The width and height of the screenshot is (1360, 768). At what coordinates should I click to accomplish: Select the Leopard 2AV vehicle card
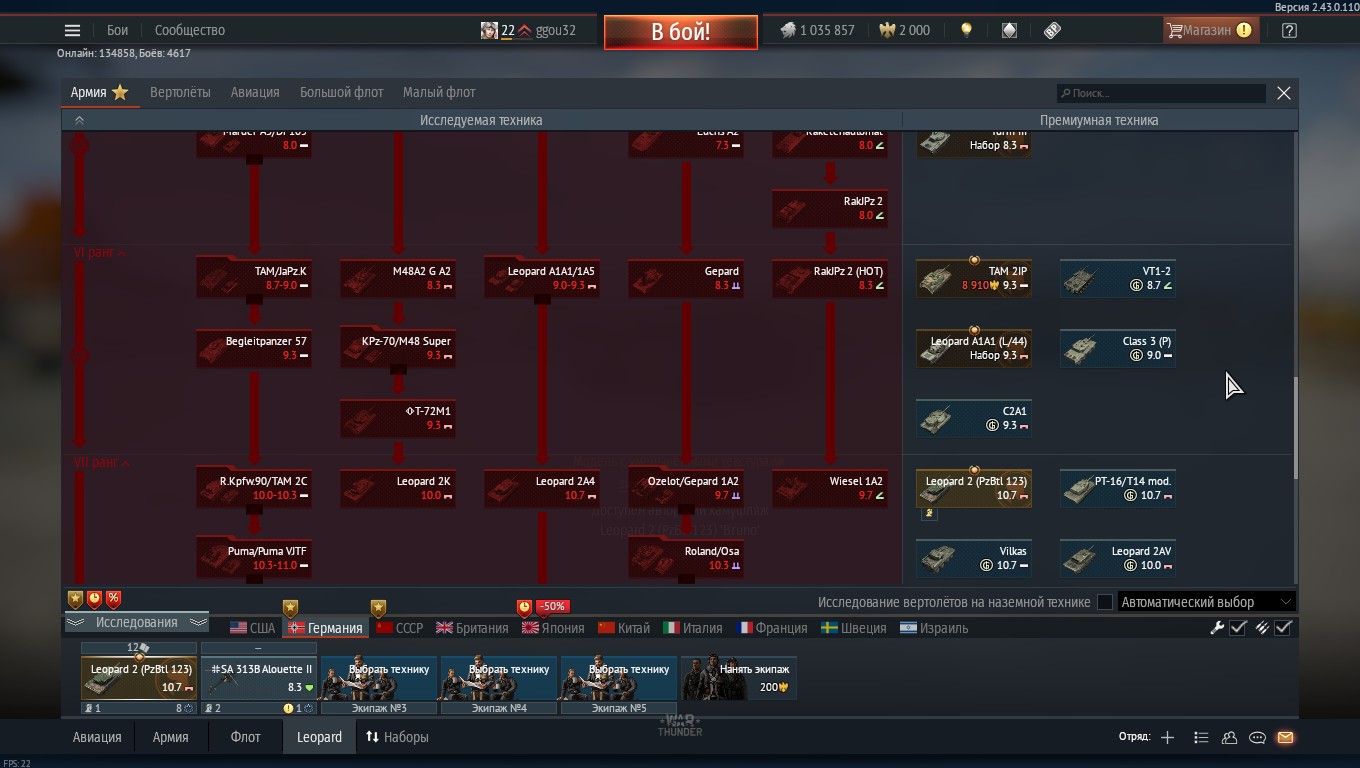1118,558
